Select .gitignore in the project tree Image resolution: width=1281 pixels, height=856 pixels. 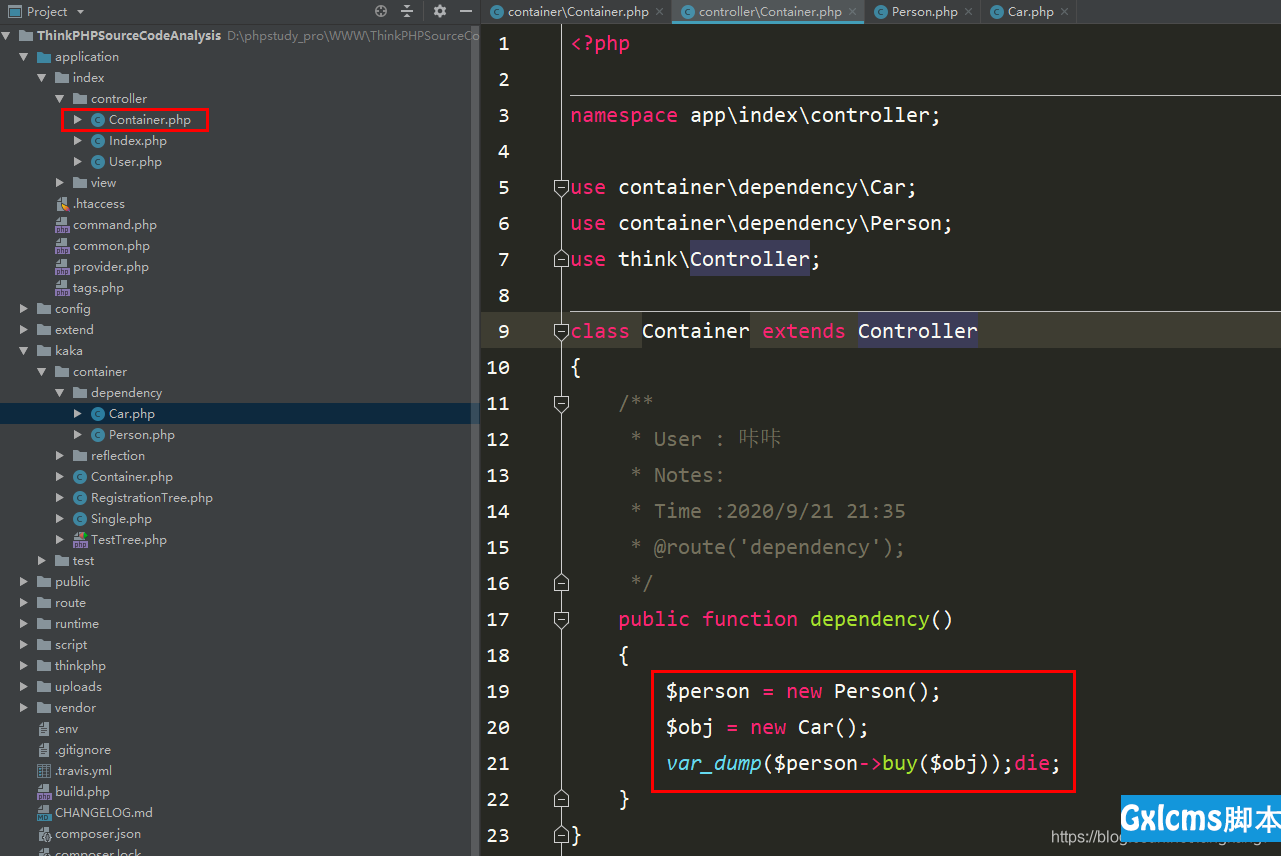point(83,750)
